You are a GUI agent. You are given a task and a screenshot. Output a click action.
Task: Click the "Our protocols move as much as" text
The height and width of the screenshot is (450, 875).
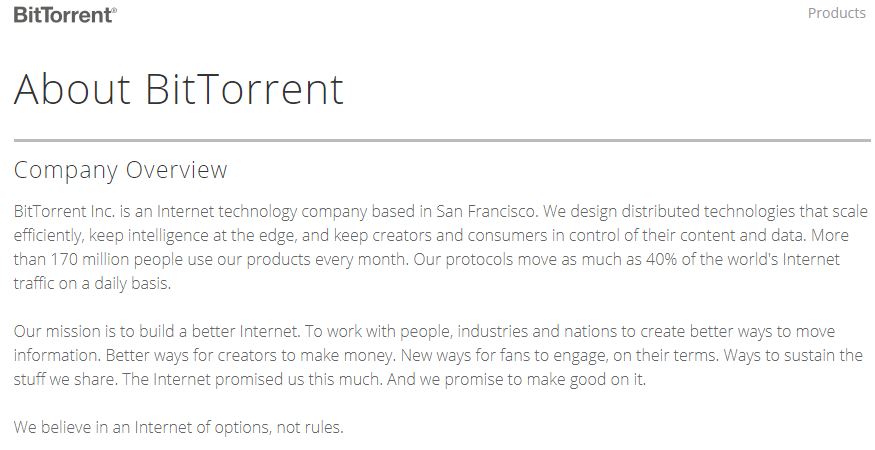pyautogui.click(x=527, y=260)
